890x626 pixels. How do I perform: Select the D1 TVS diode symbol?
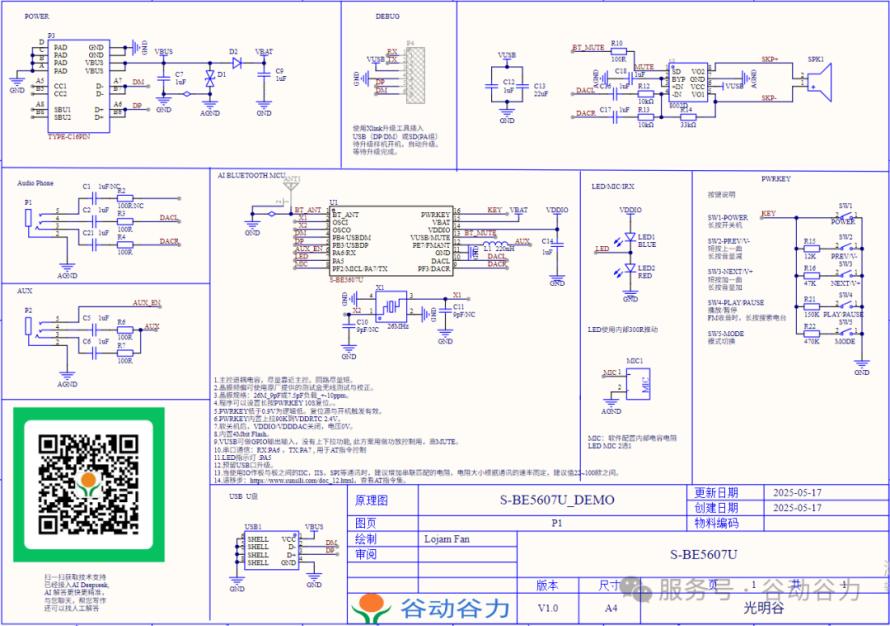209,79
